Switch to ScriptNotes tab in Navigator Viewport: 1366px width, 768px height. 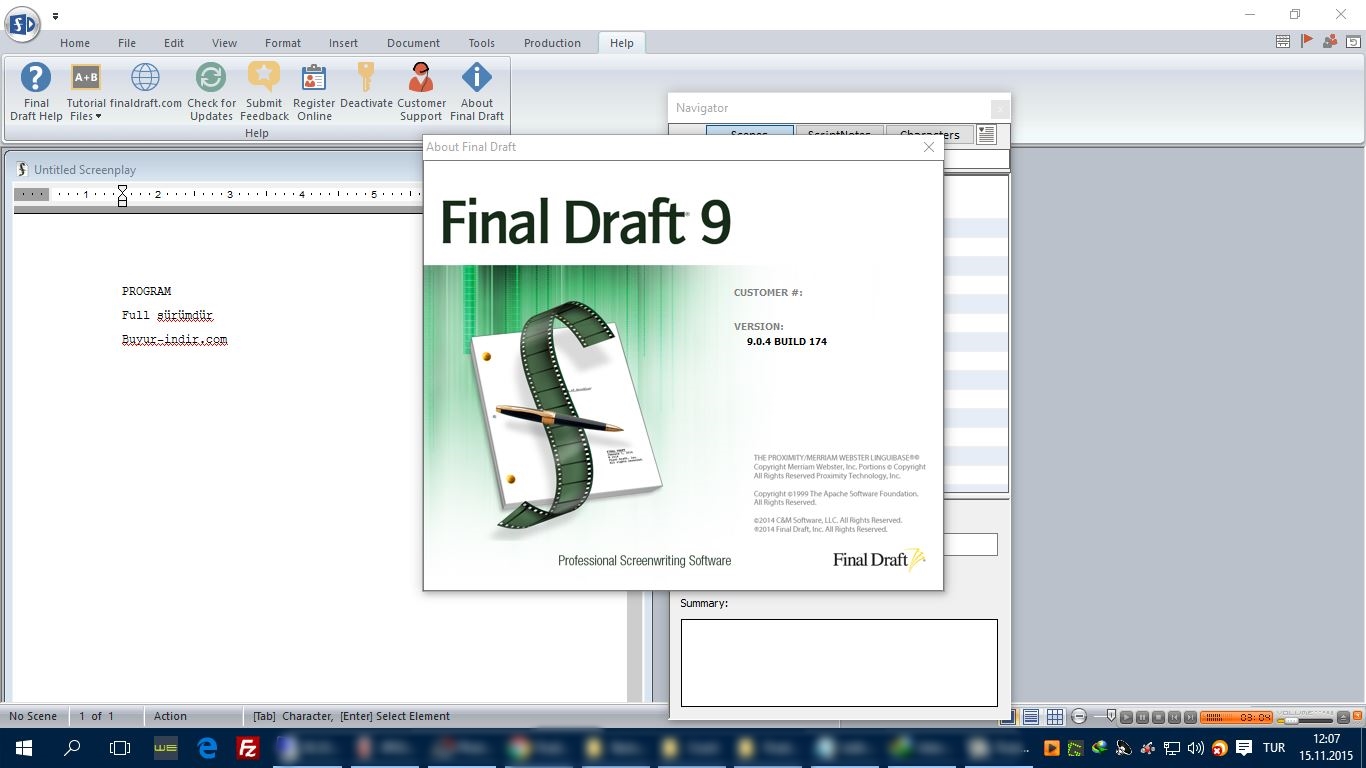click(x=840, y=134)
